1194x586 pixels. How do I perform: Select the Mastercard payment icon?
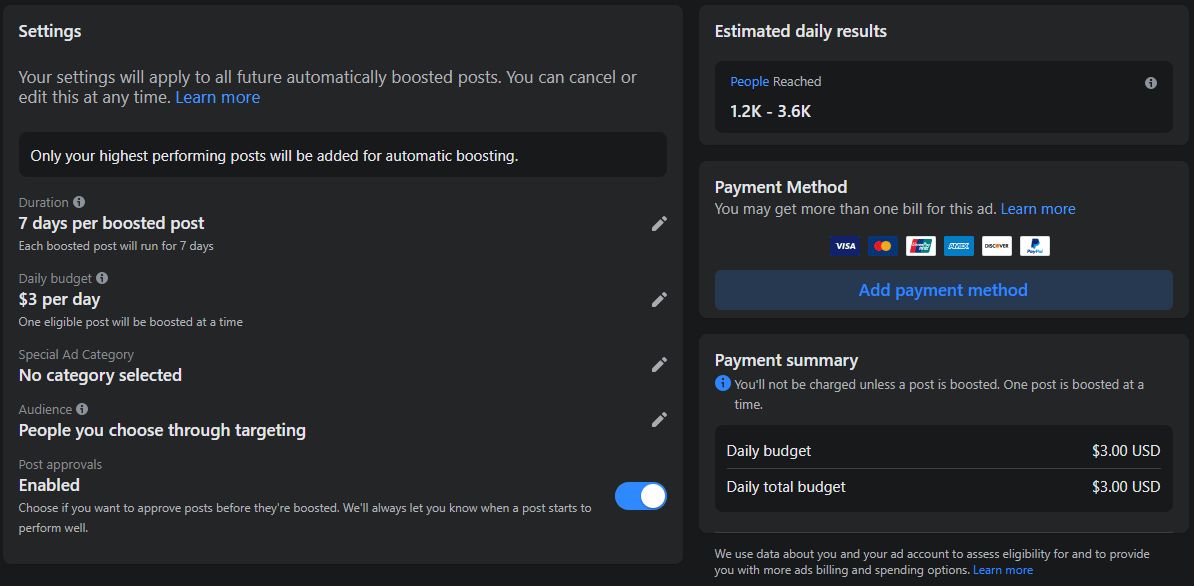tap(882, 246)
